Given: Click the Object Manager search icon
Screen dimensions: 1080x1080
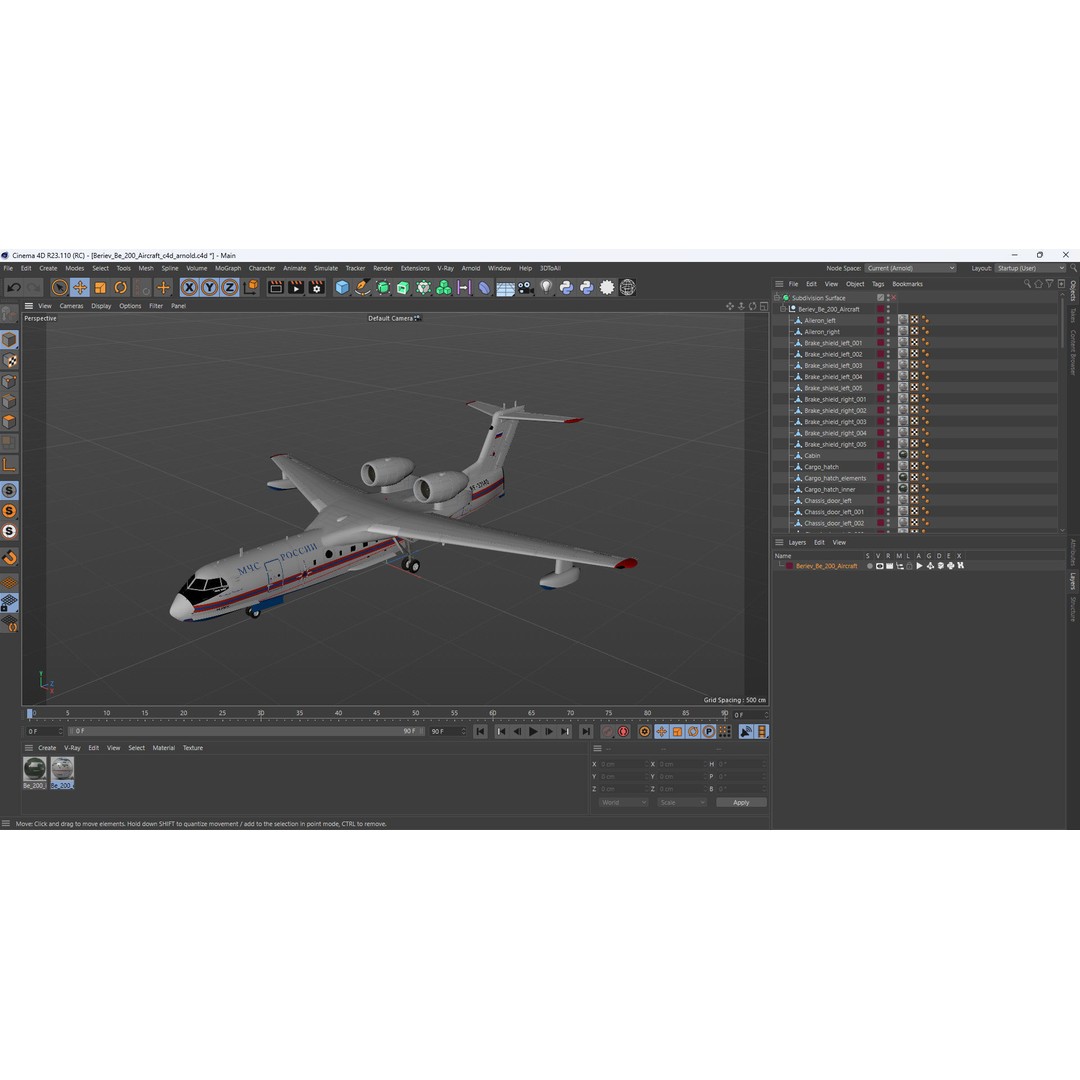Looking at the screenshot, I should (1027, 284).
